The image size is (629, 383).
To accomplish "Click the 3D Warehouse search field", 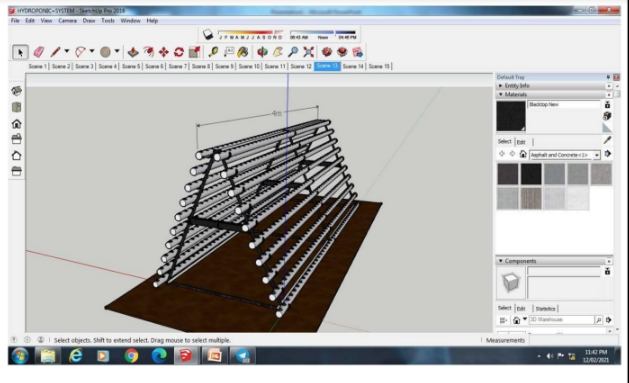I will point(562,320).
